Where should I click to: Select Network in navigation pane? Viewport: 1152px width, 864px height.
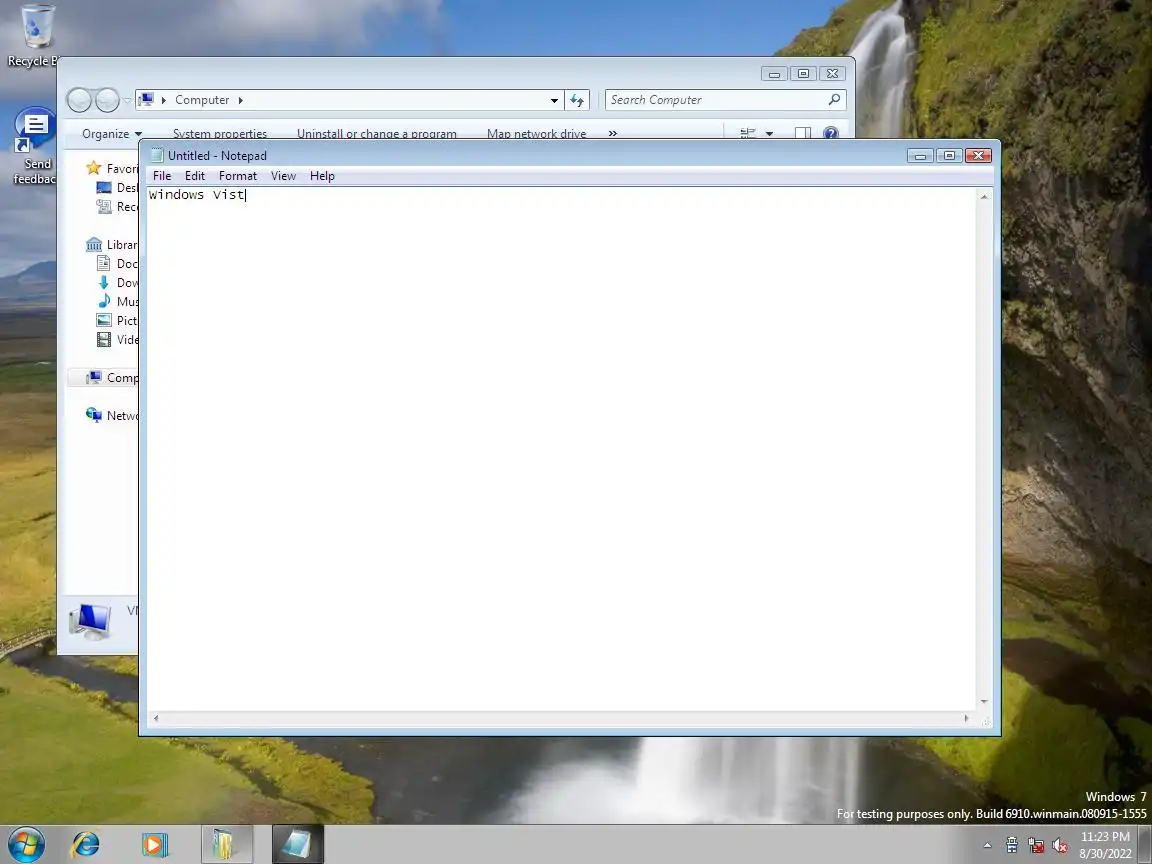point(111,415)
